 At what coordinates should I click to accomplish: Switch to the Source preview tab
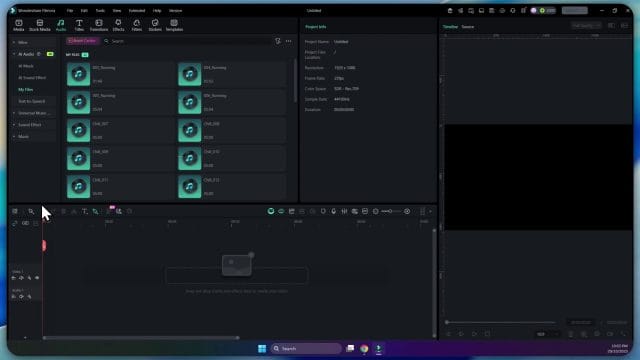pyautogui.click(x=468, y=27)
